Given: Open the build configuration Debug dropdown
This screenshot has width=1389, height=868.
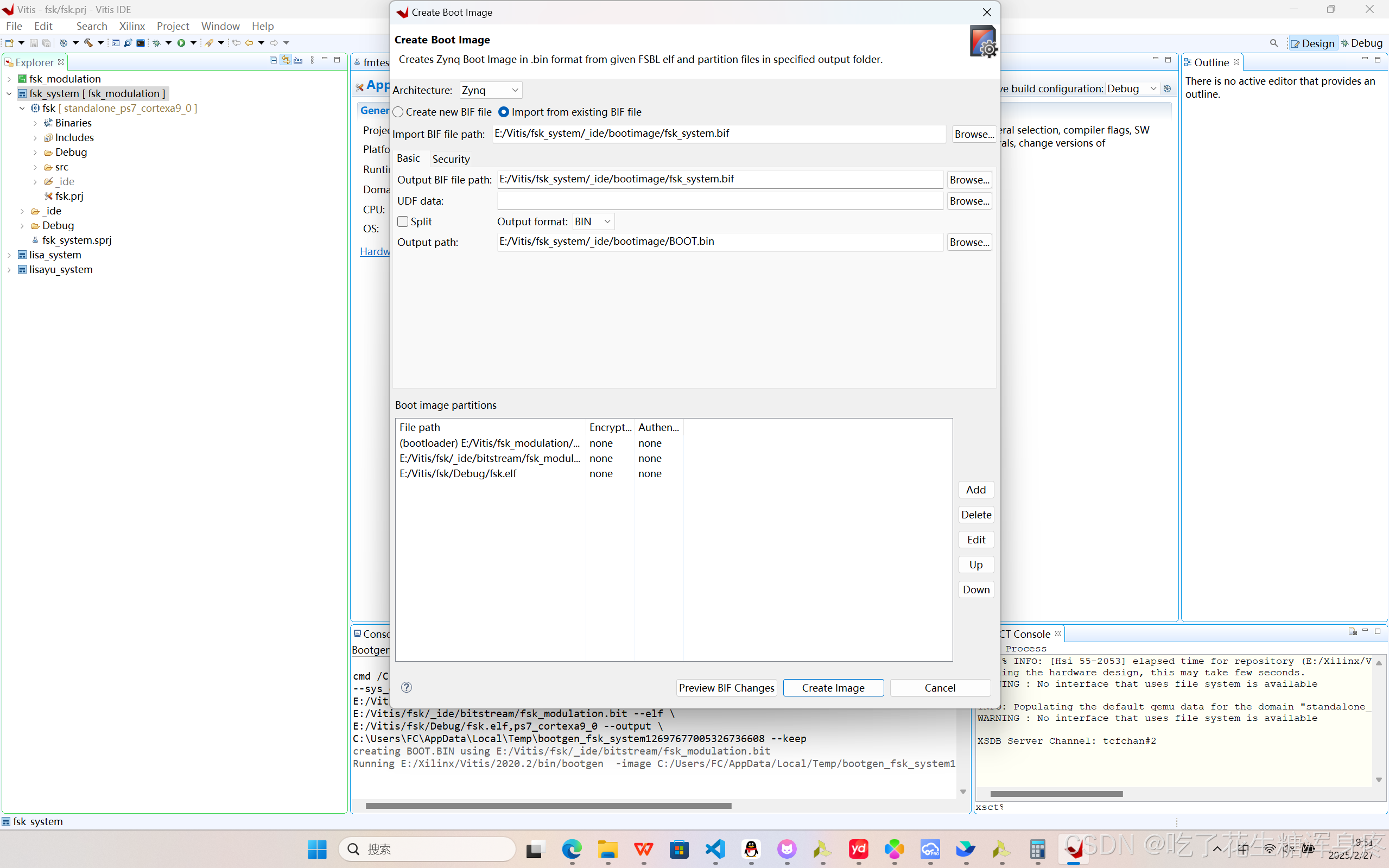Looking at the screenshot, I should pos(1132,88).
